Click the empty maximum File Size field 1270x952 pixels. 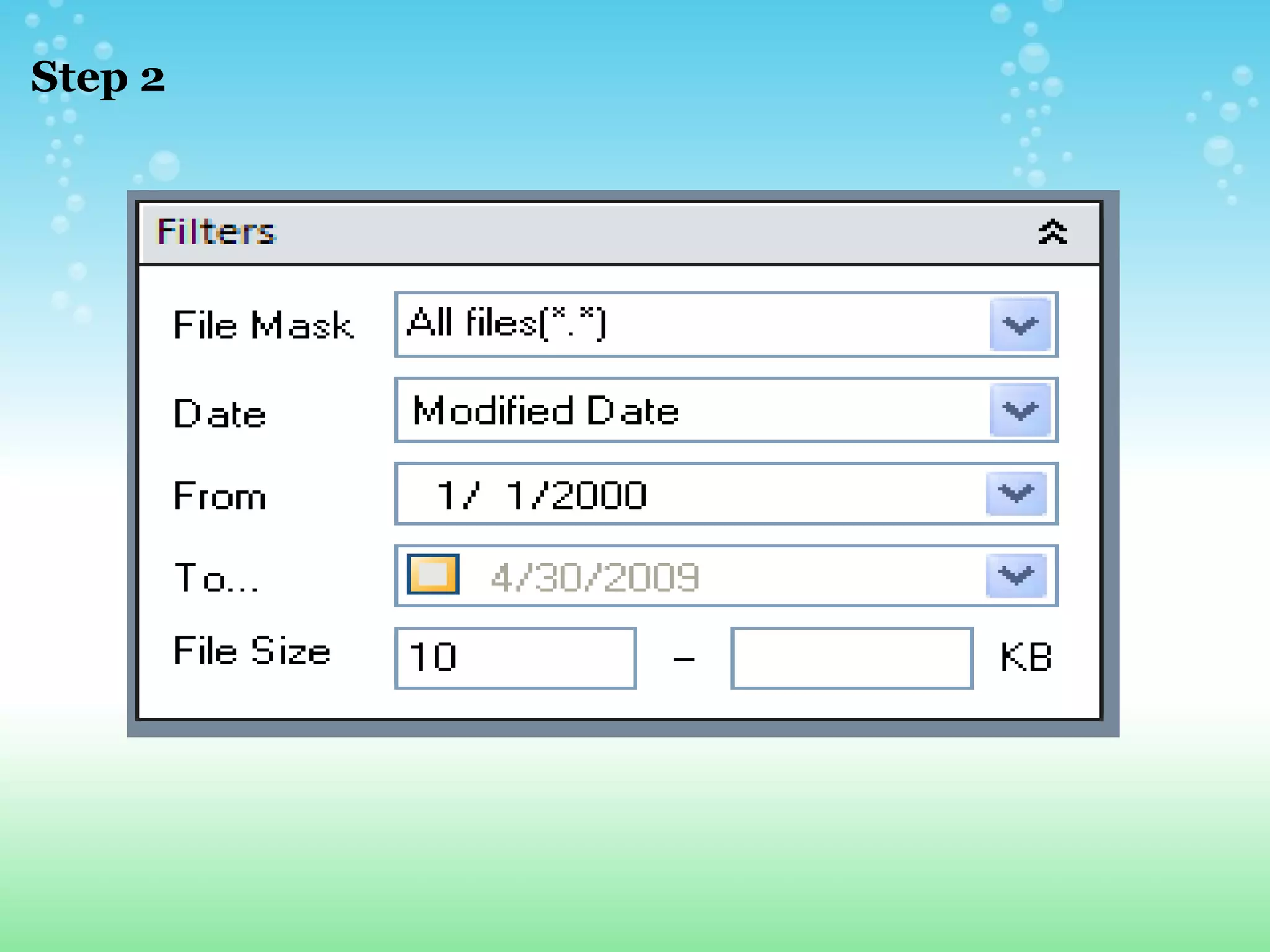tap(851, 658)
